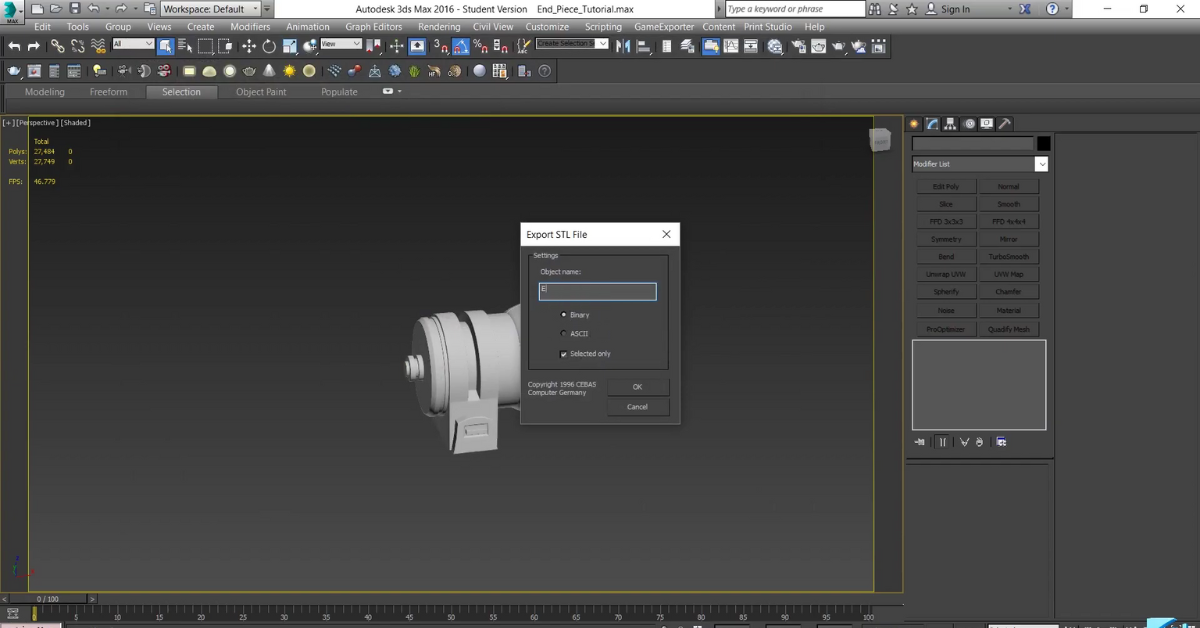Open the selection filter All dropdown

click(x=133, y=45)
